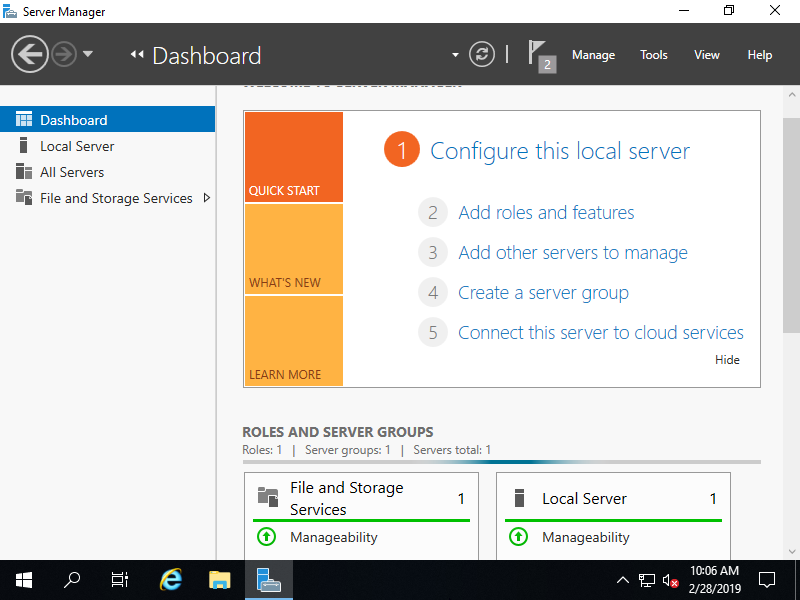
Task: Open the volume icon in system tray
Action: [671, 580]
